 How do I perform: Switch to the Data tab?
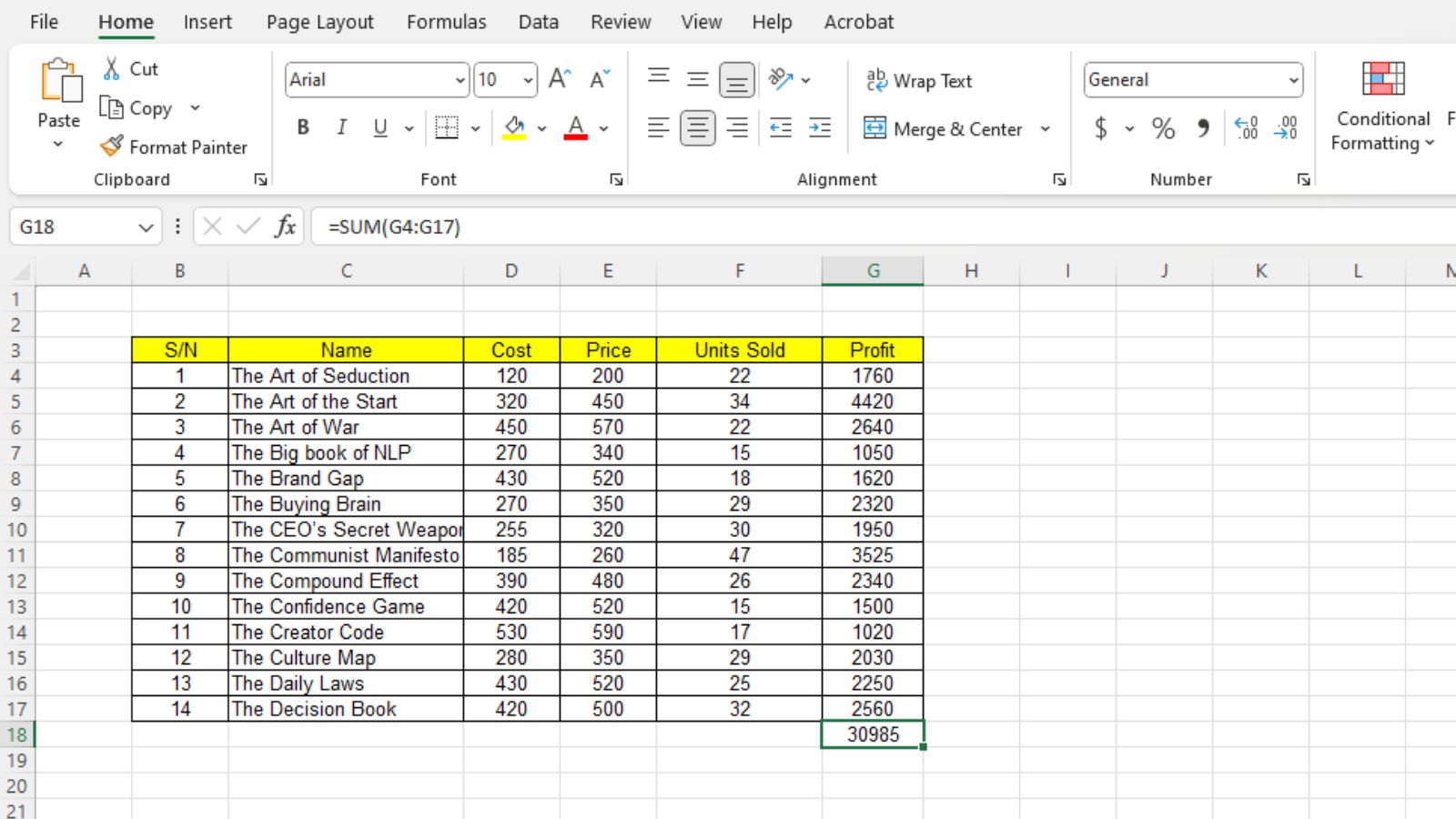click(539, 22)
